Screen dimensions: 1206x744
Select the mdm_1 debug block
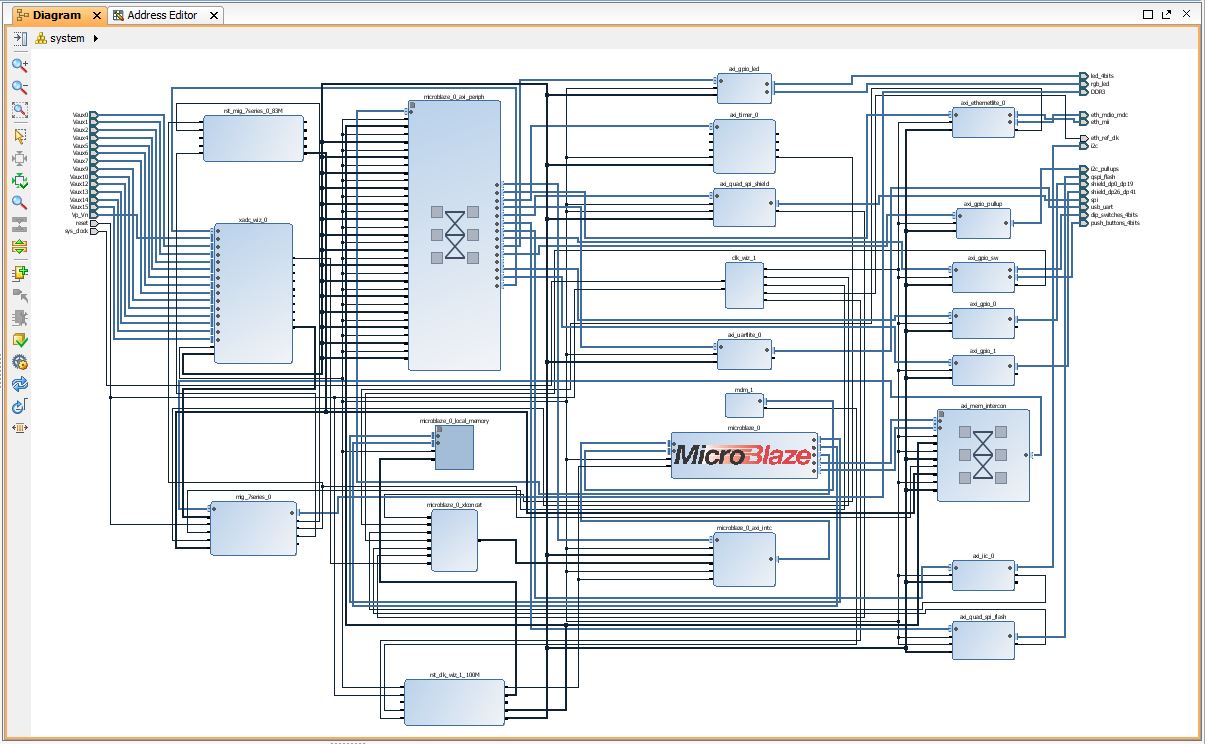744,405
